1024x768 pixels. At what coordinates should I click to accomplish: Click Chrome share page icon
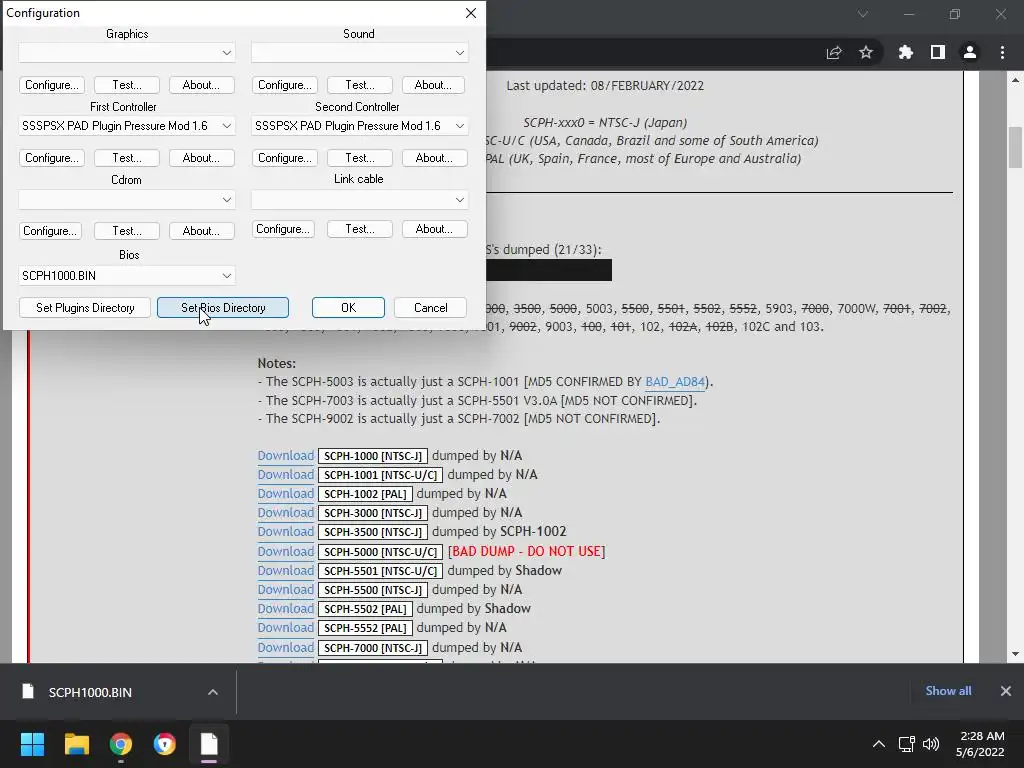click(x=834, y=53)
